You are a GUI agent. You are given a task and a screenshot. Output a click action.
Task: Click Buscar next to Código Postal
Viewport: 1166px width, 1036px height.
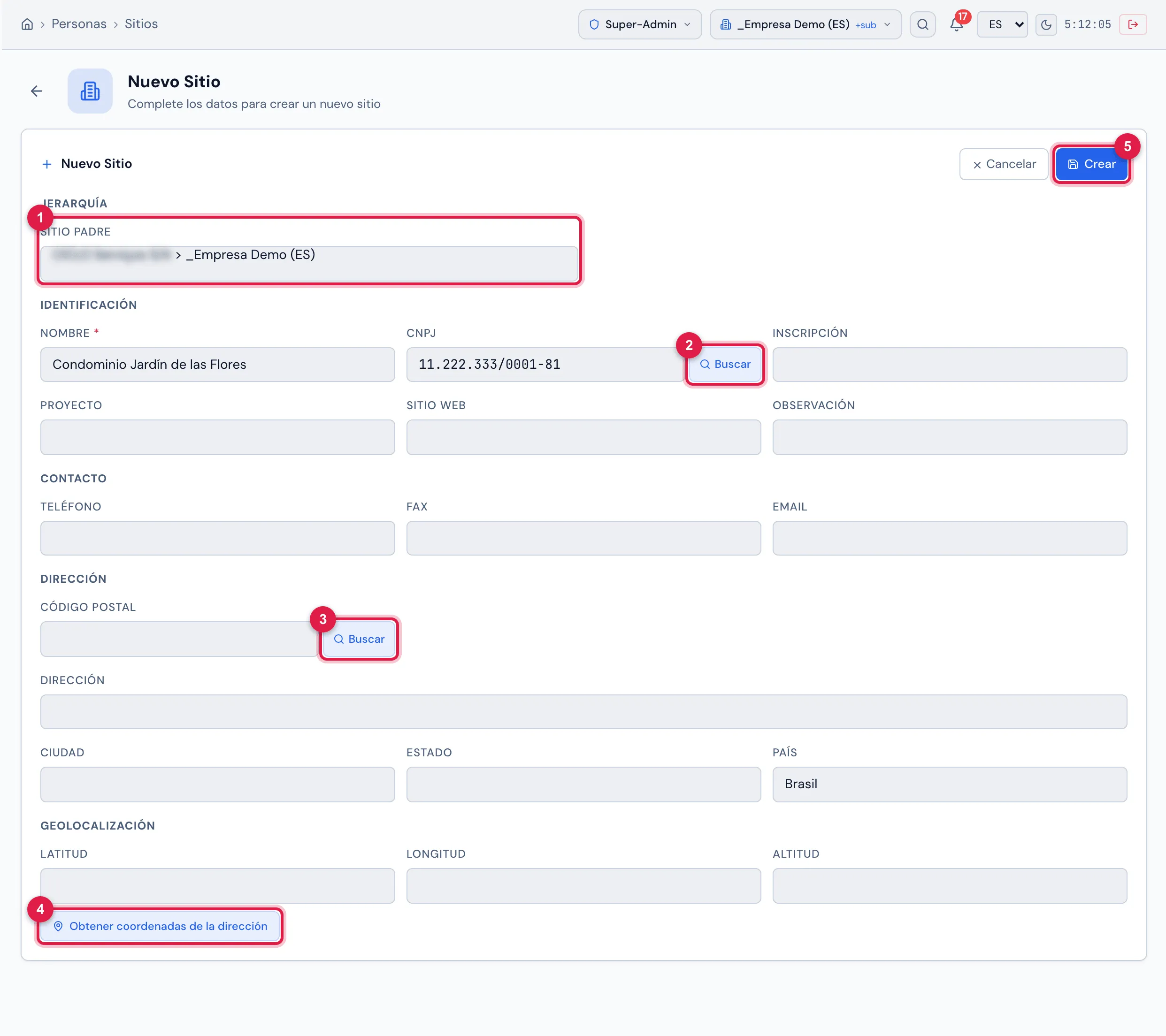tap(360, 639)
